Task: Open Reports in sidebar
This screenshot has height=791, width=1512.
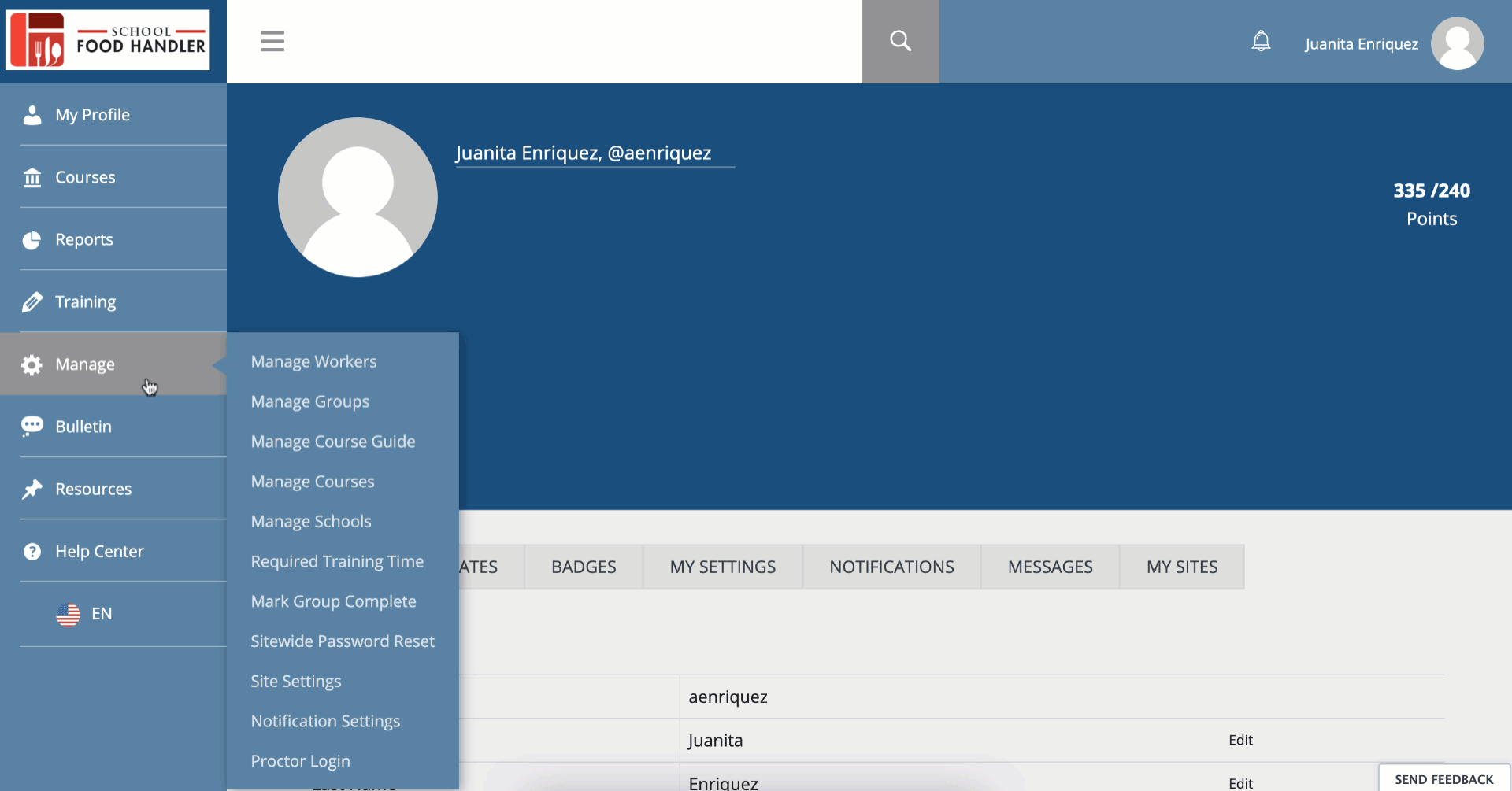Action: pos(113,239)
